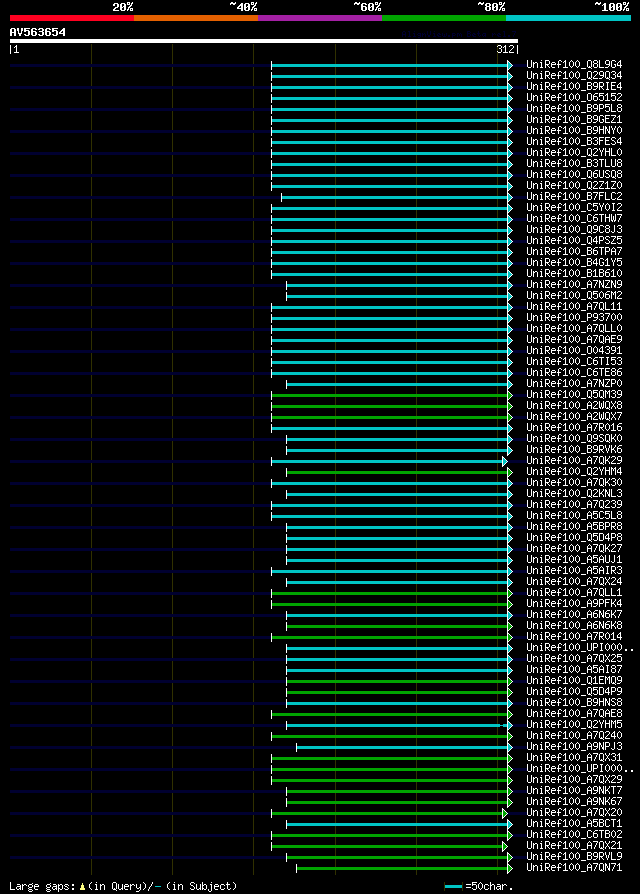Select the UniRef100_O04391 label
The width and height of the screenshot is (640, 894).
(574, 351)
